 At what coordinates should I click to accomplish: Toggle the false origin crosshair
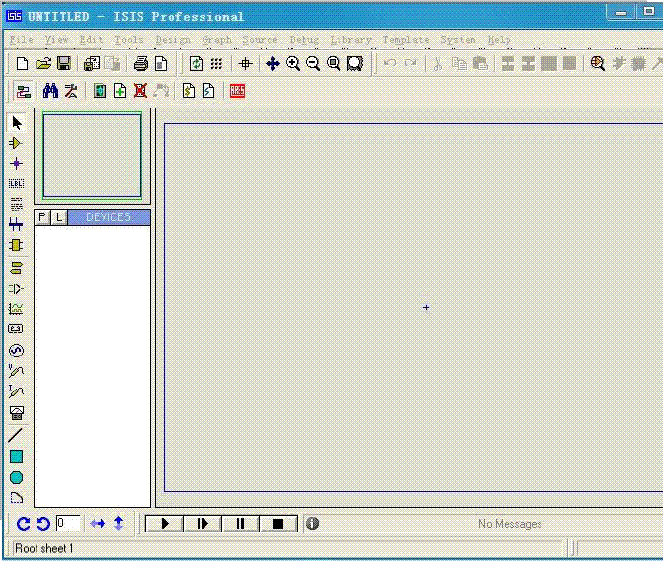point(245,63)
